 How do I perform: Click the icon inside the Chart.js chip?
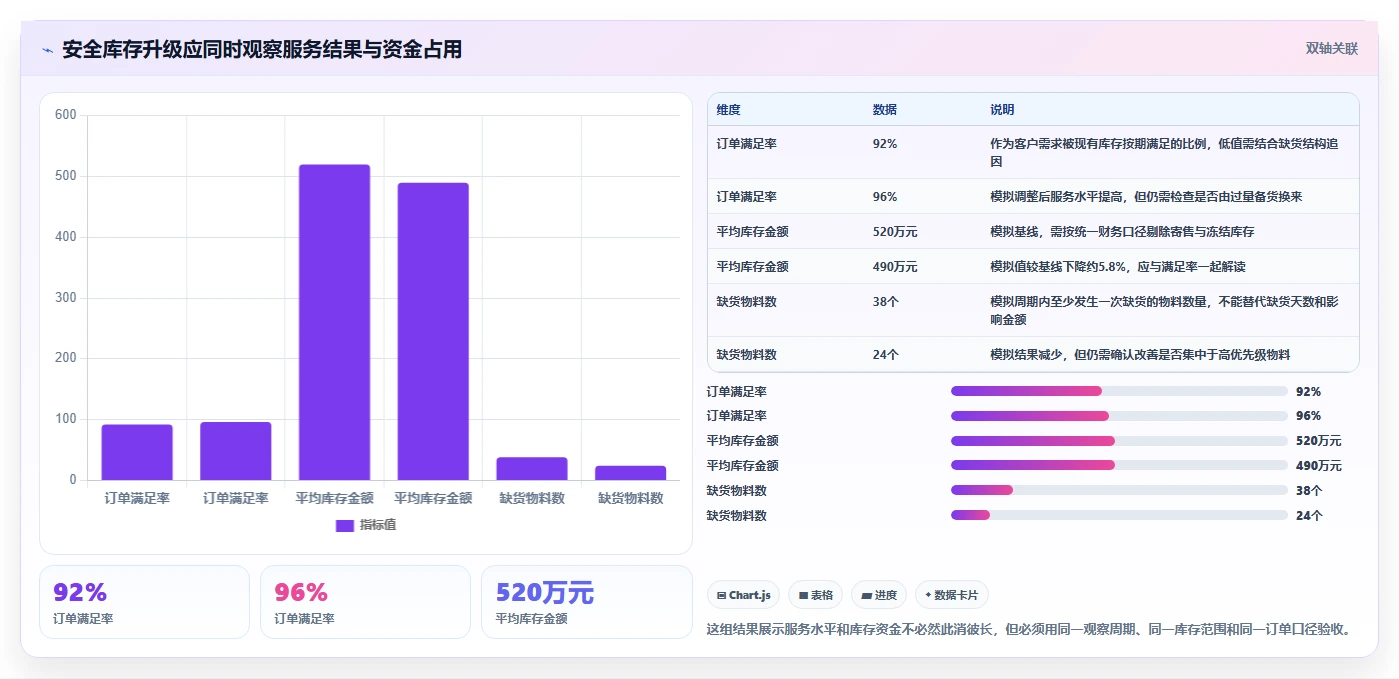click(x=721, y=595)
